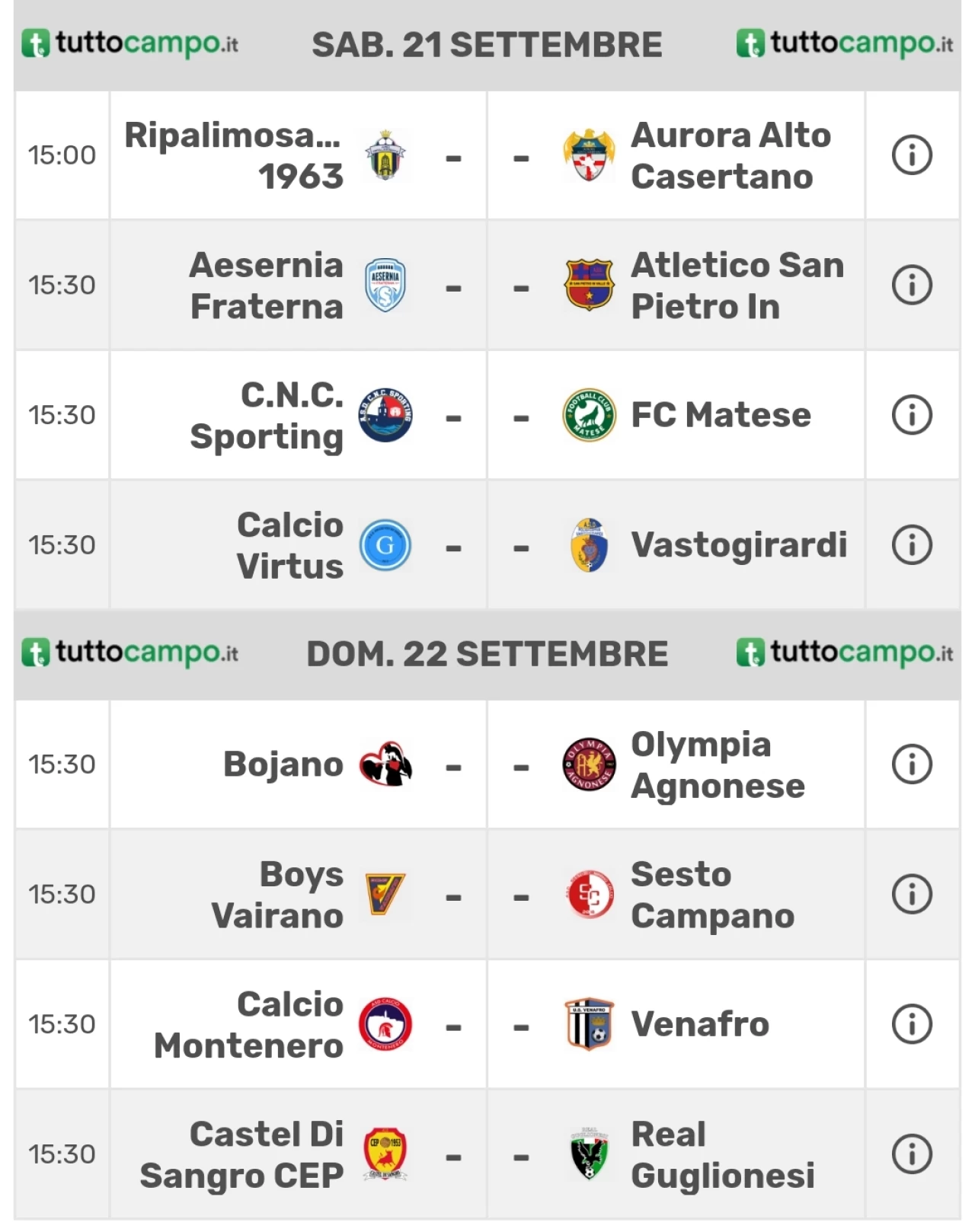Open info icon for Castel Di Sangro match
Viewport: 975px width, 1232px height.
tap(912, 1154)
